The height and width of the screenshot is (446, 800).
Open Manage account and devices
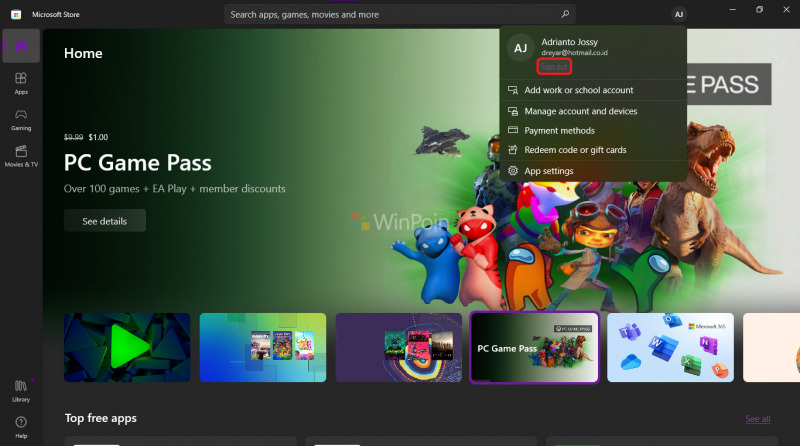pos(593,111)
